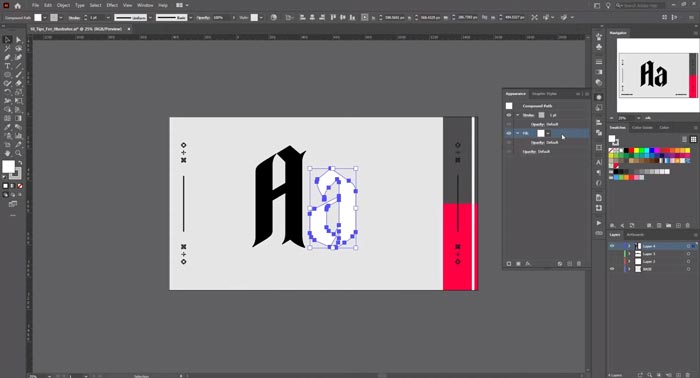This screenshot has width=700, height=378.
Task: Choose the Free Transform tool
Action: coord(18,101)
